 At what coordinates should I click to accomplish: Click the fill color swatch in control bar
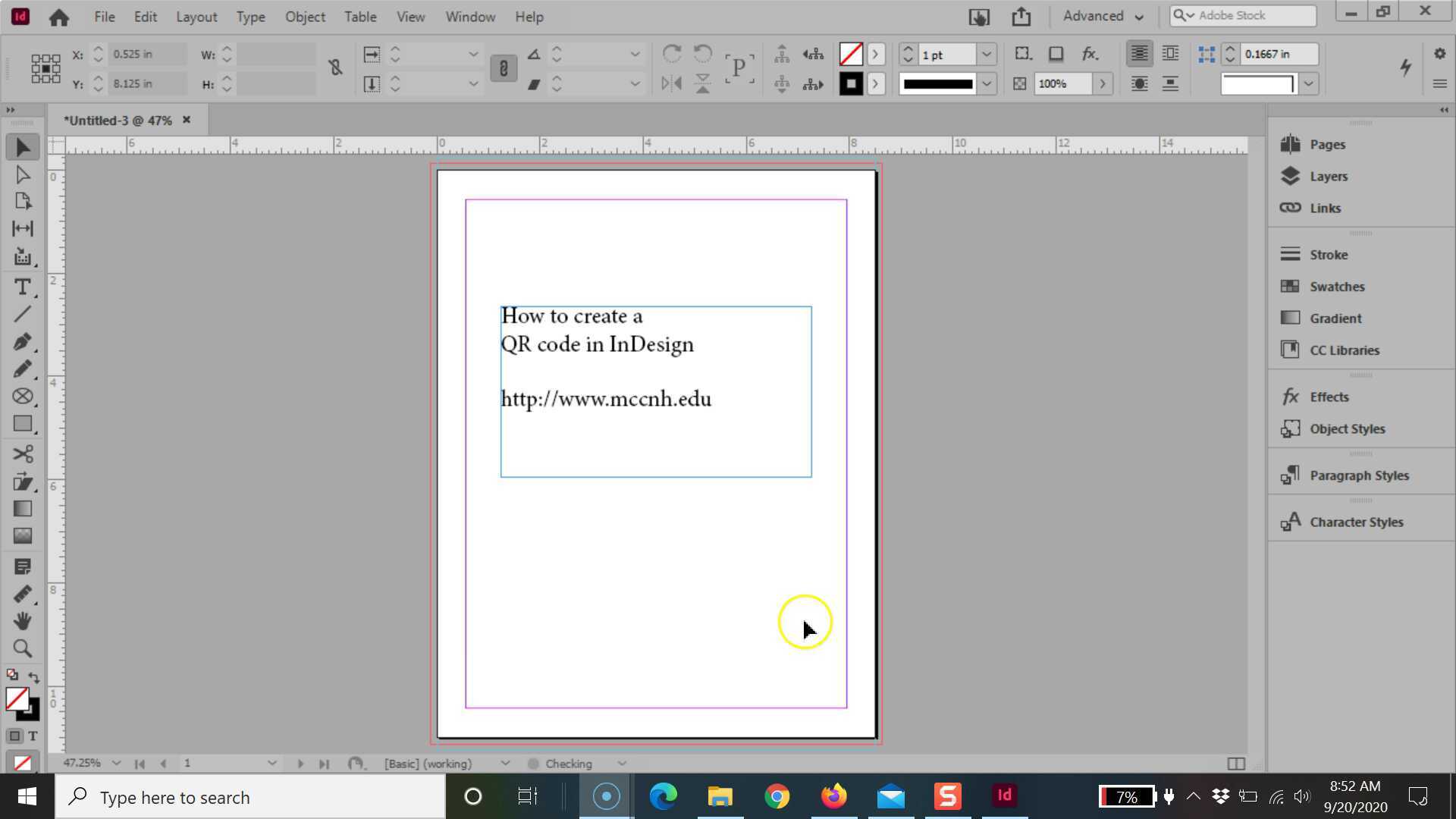click(850, 55)
